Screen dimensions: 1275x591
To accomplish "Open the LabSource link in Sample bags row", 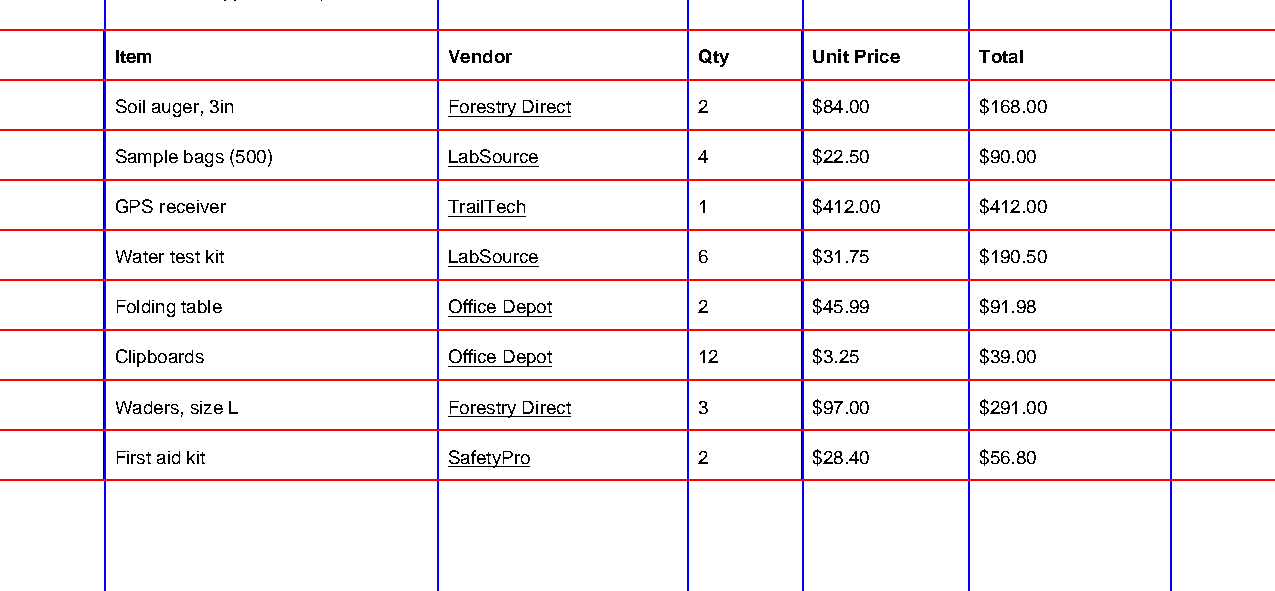I will [493, 157].
